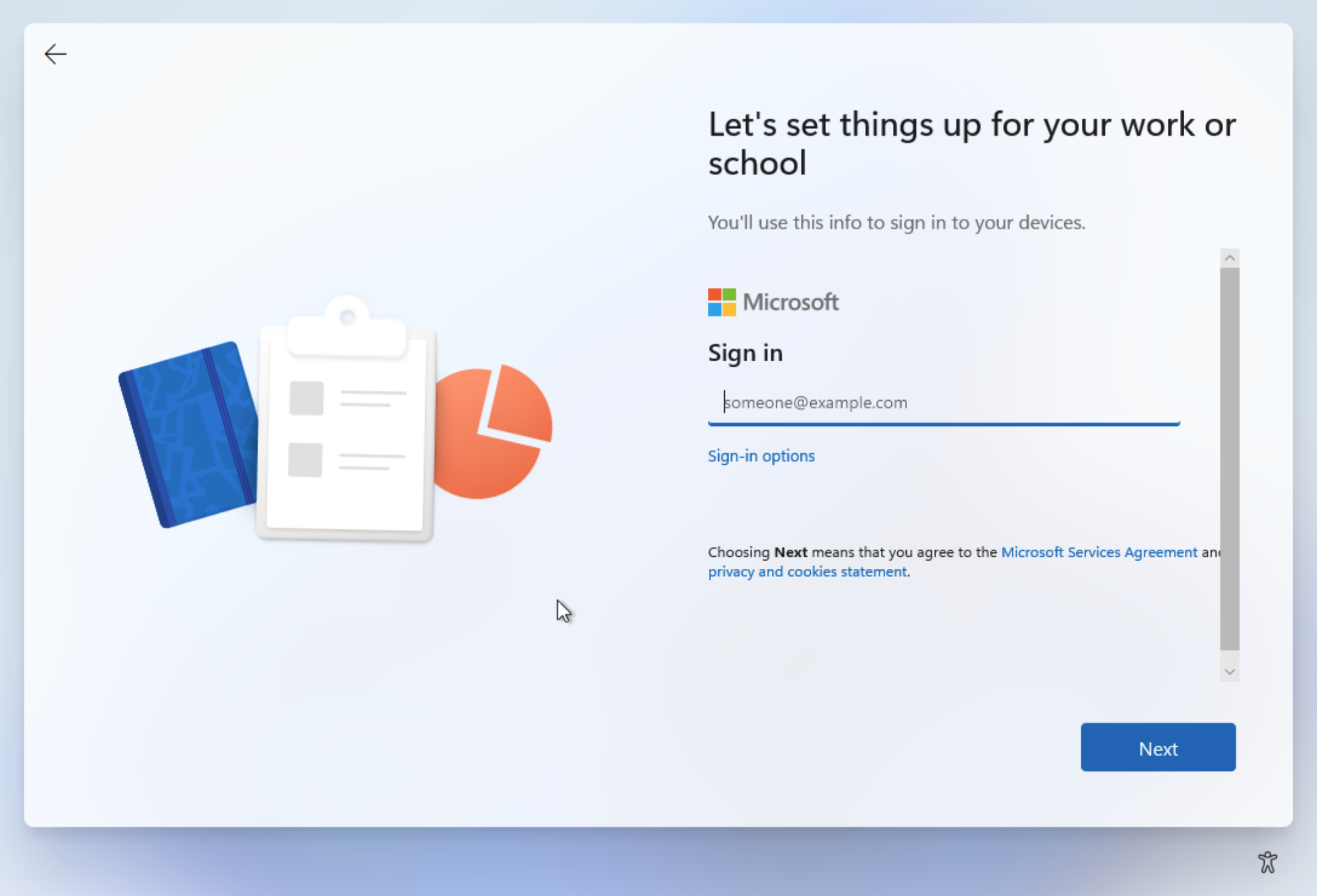Click the scrollbar down arrow
This screenshot has width=1317, height=896.
[x=1230, y=672]
